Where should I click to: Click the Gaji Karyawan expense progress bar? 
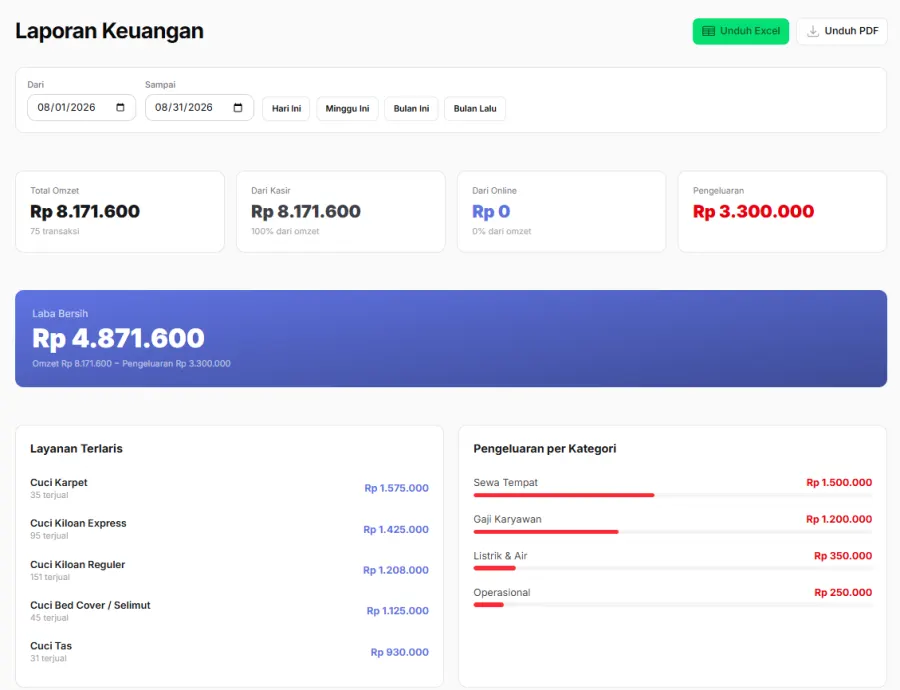673,532
